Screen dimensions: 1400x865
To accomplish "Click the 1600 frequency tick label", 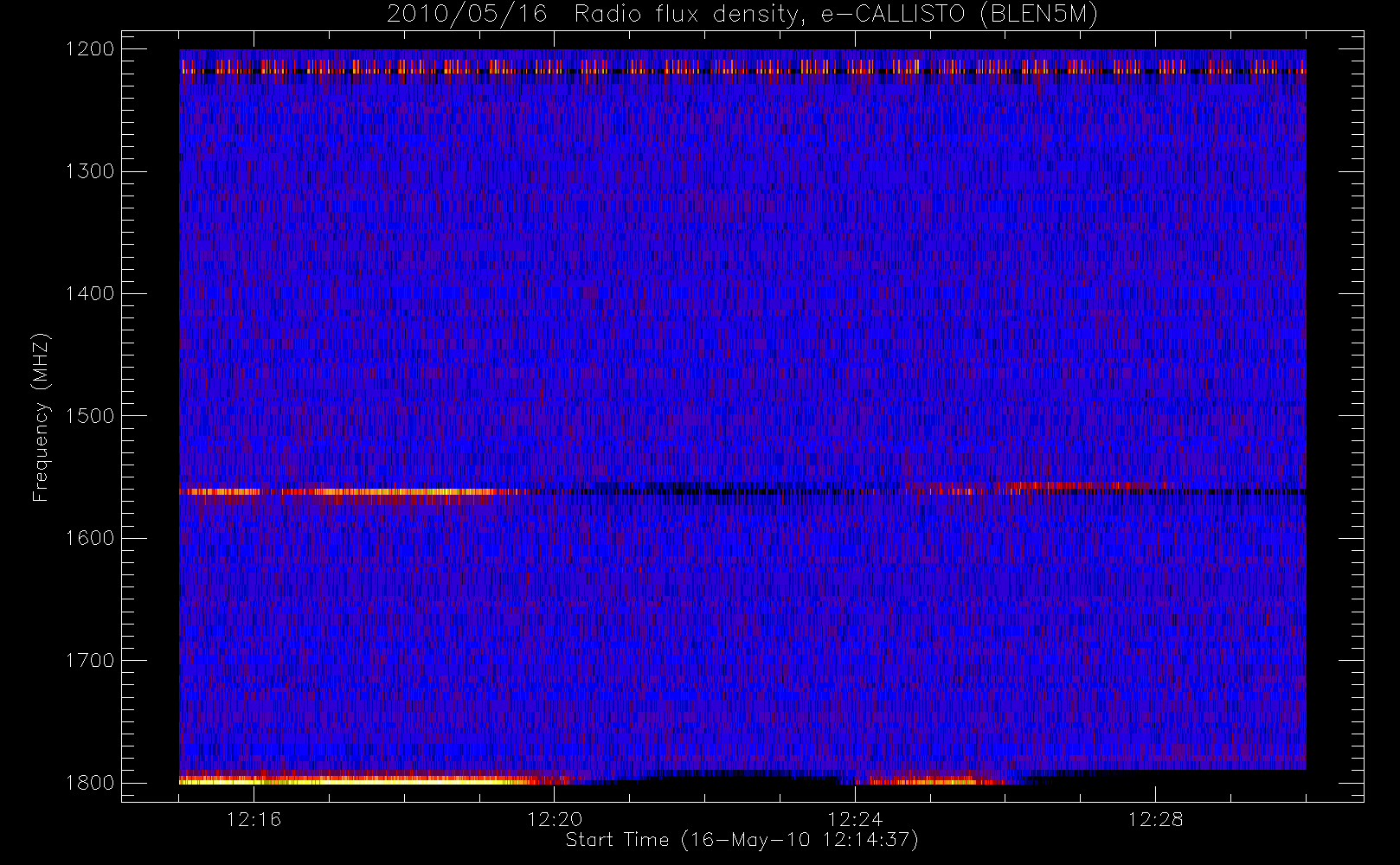I will point(90,538).
